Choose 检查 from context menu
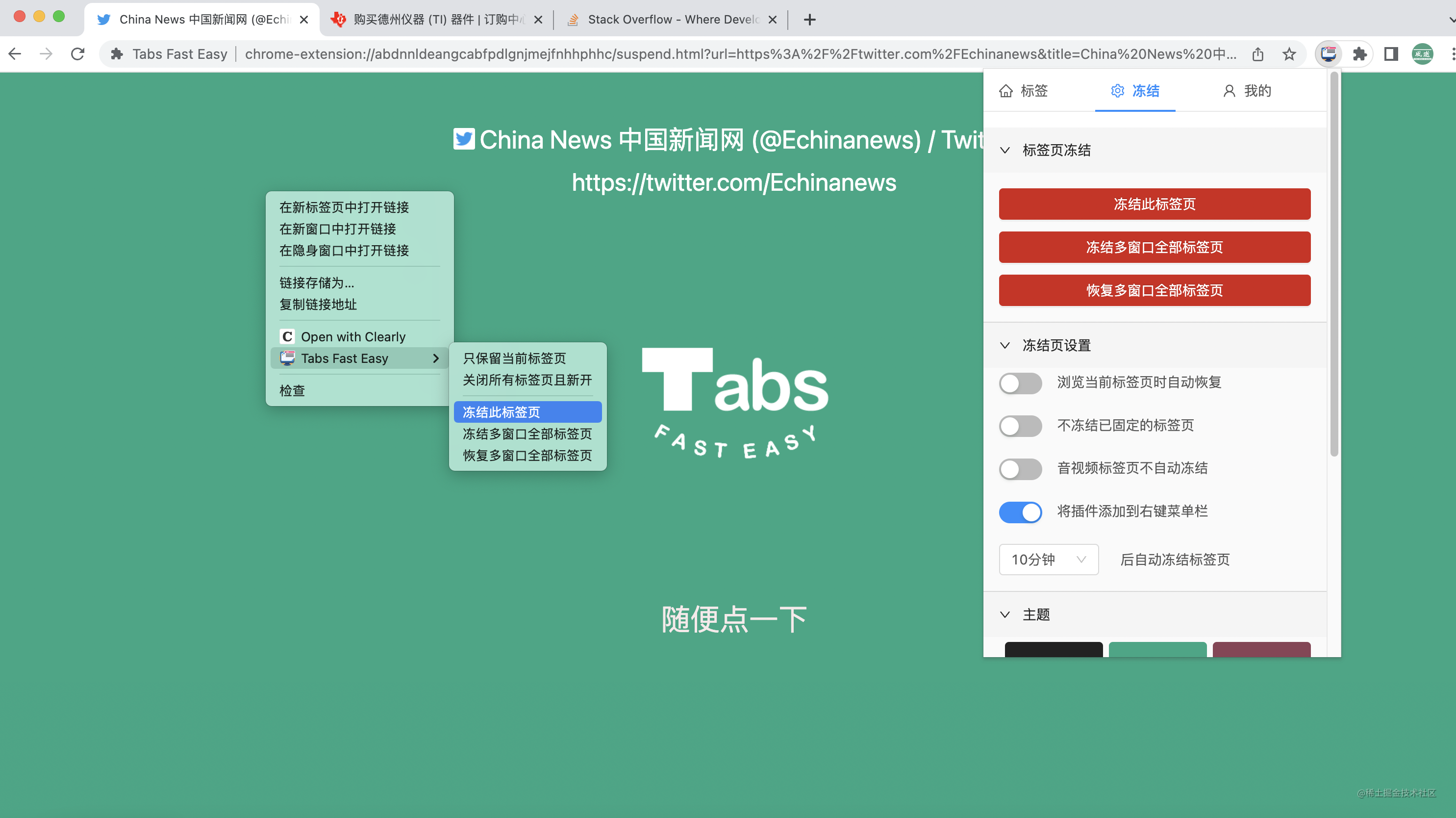This screenshot has width=1456, height=818. [359, 390]
